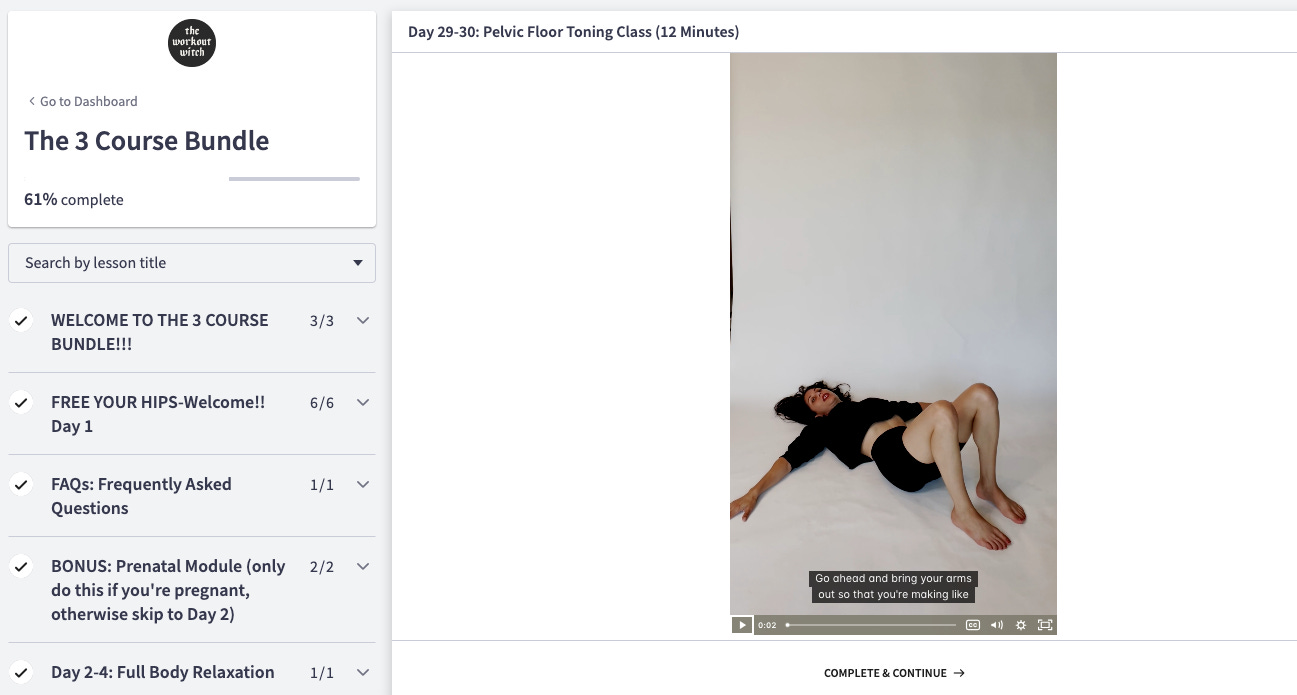Mute the video volume

tap(997, 625)
